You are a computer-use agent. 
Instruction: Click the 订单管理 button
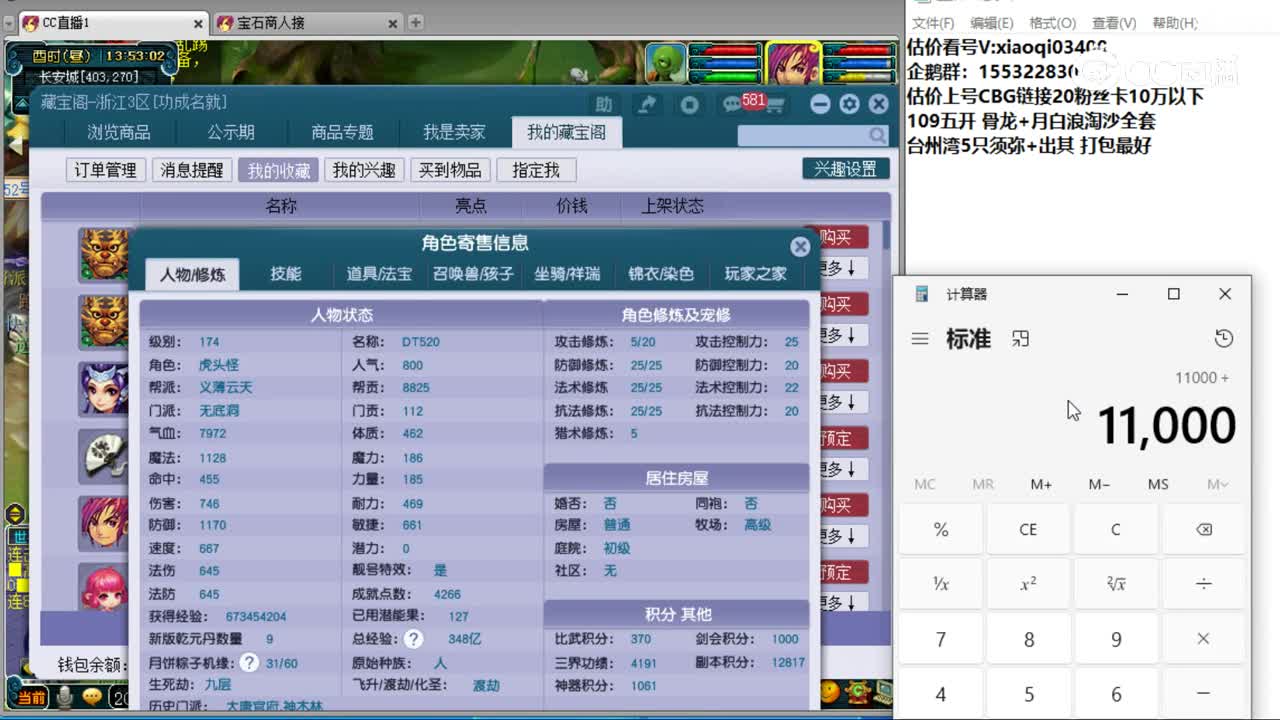tap(106, 170)
